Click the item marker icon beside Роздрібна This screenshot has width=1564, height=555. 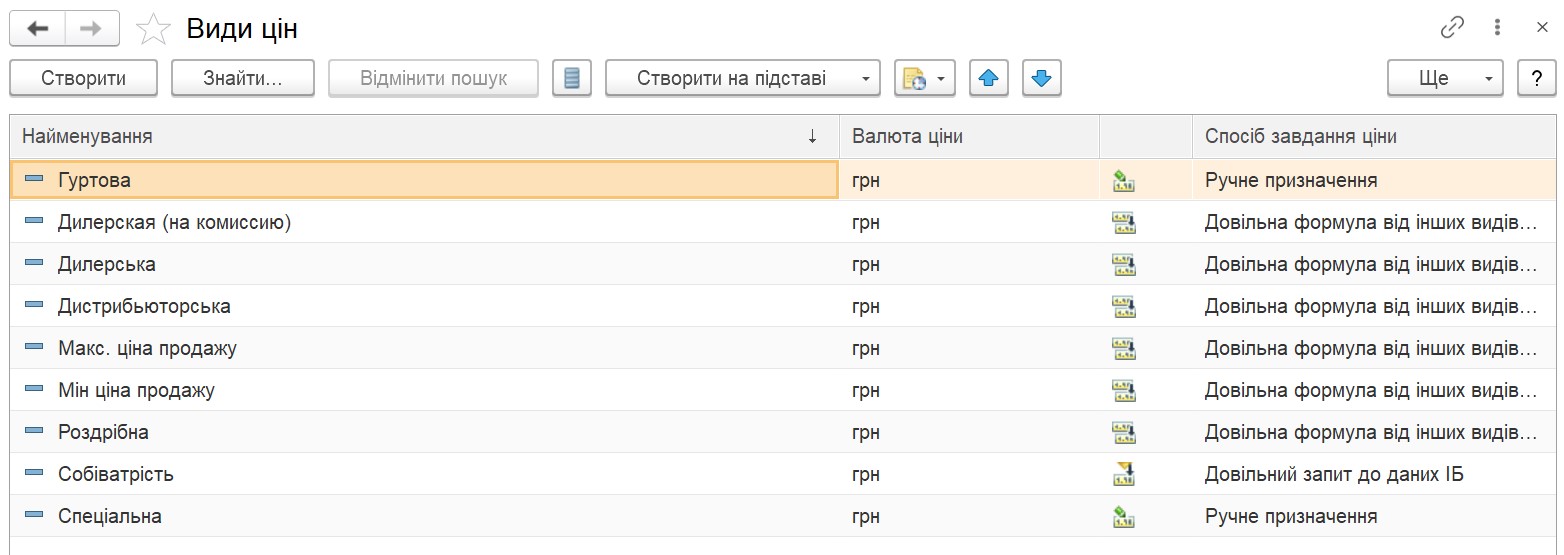click(x=34, y=431)
